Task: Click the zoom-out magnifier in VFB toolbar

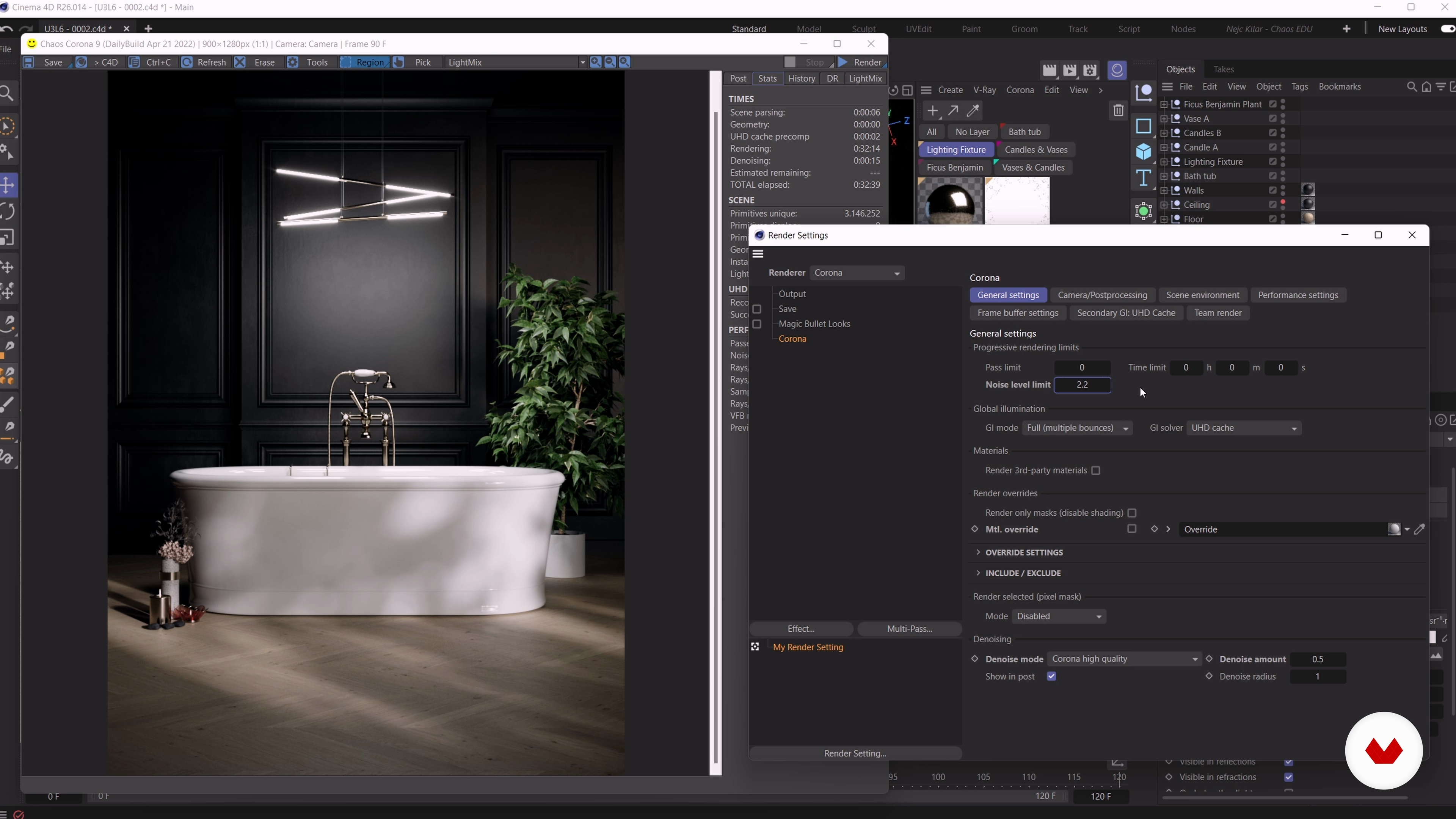Action: [610, 62]
